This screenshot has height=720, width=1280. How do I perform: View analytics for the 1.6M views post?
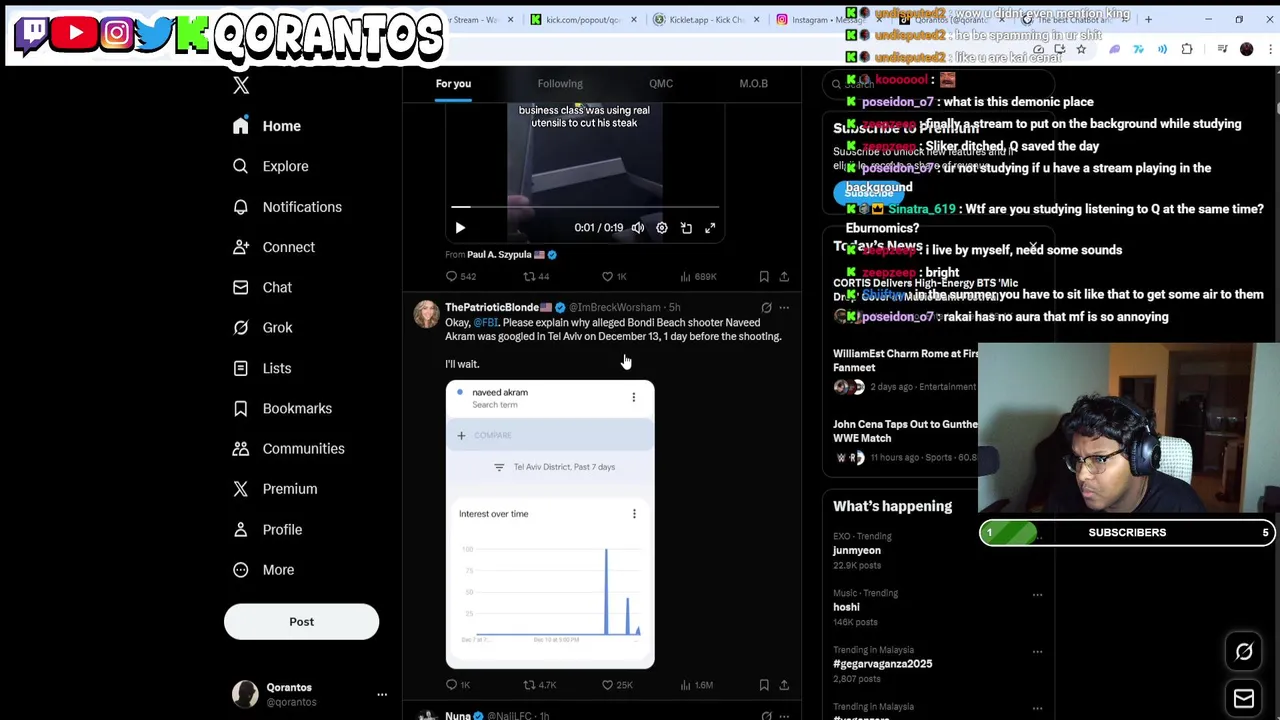point(696,685)
